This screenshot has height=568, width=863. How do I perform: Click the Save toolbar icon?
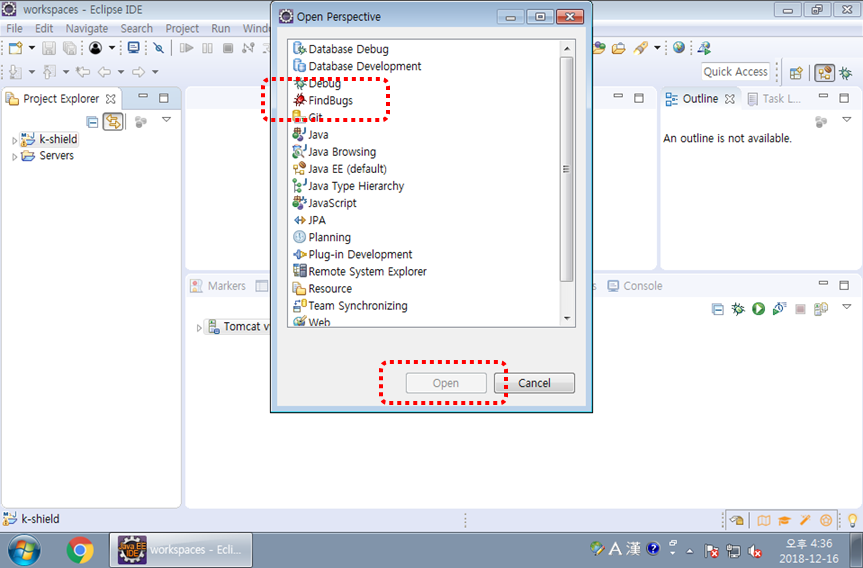pyautogui.click(x=49, y=48)
